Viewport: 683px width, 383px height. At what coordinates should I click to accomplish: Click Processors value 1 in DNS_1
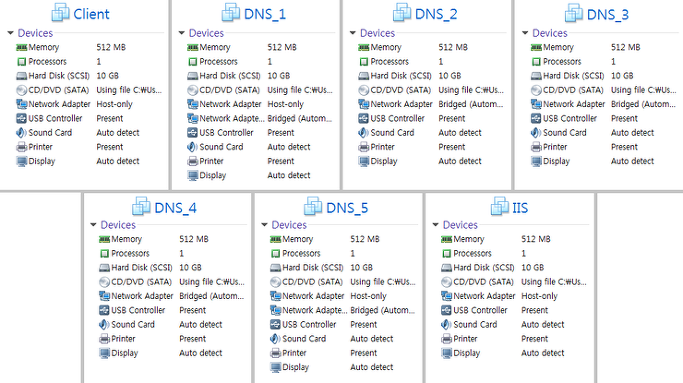pos(270,61)
